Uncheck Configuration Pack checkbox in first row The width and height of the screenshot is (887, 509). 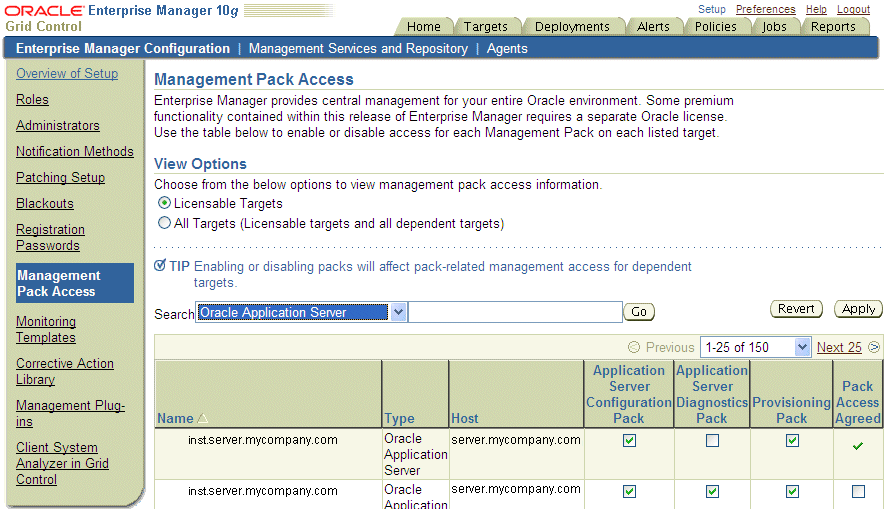pos(629,441)
